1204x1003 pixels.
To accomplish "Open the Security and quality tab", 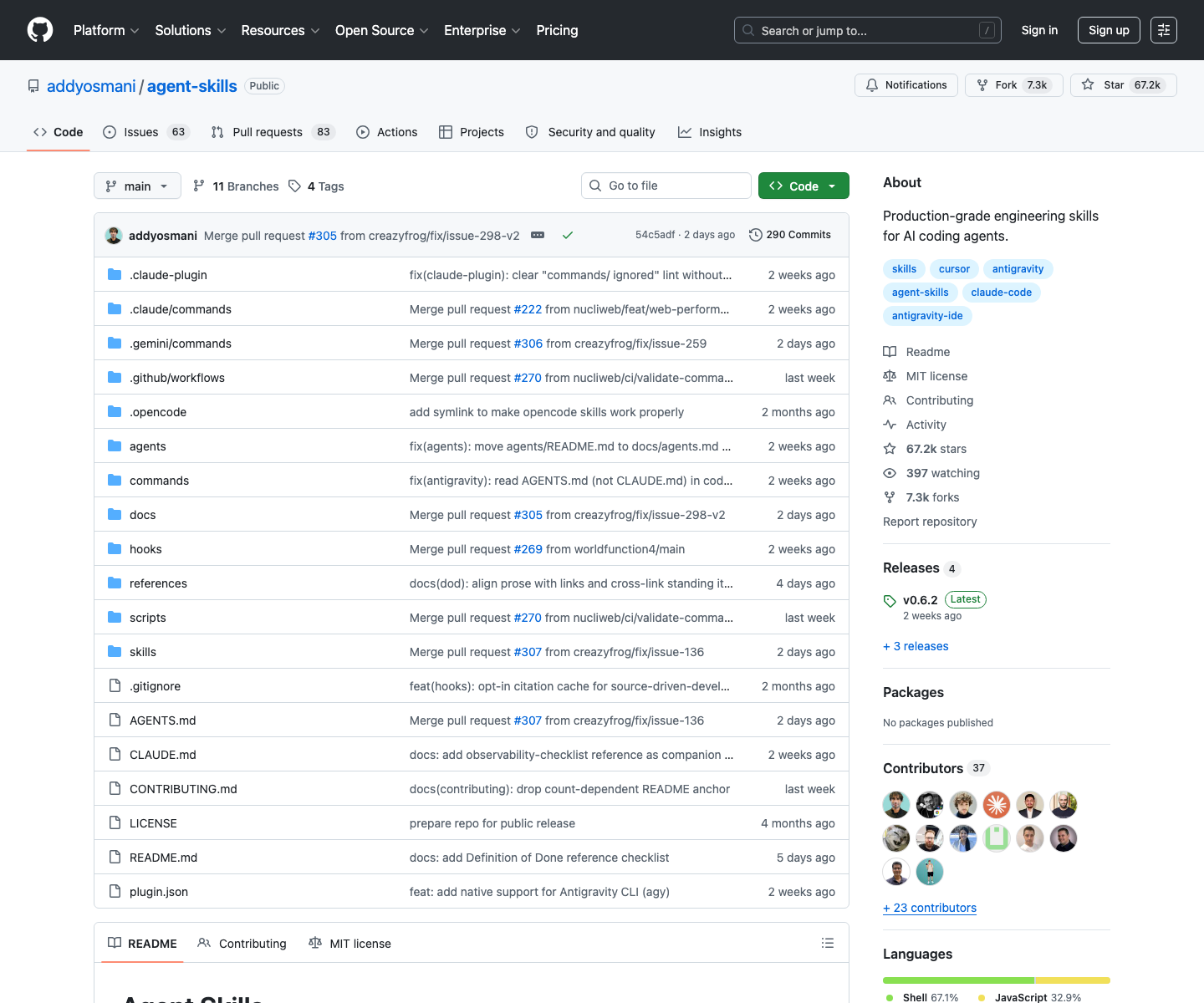I will pyautogui.click(x=590, y=132).
